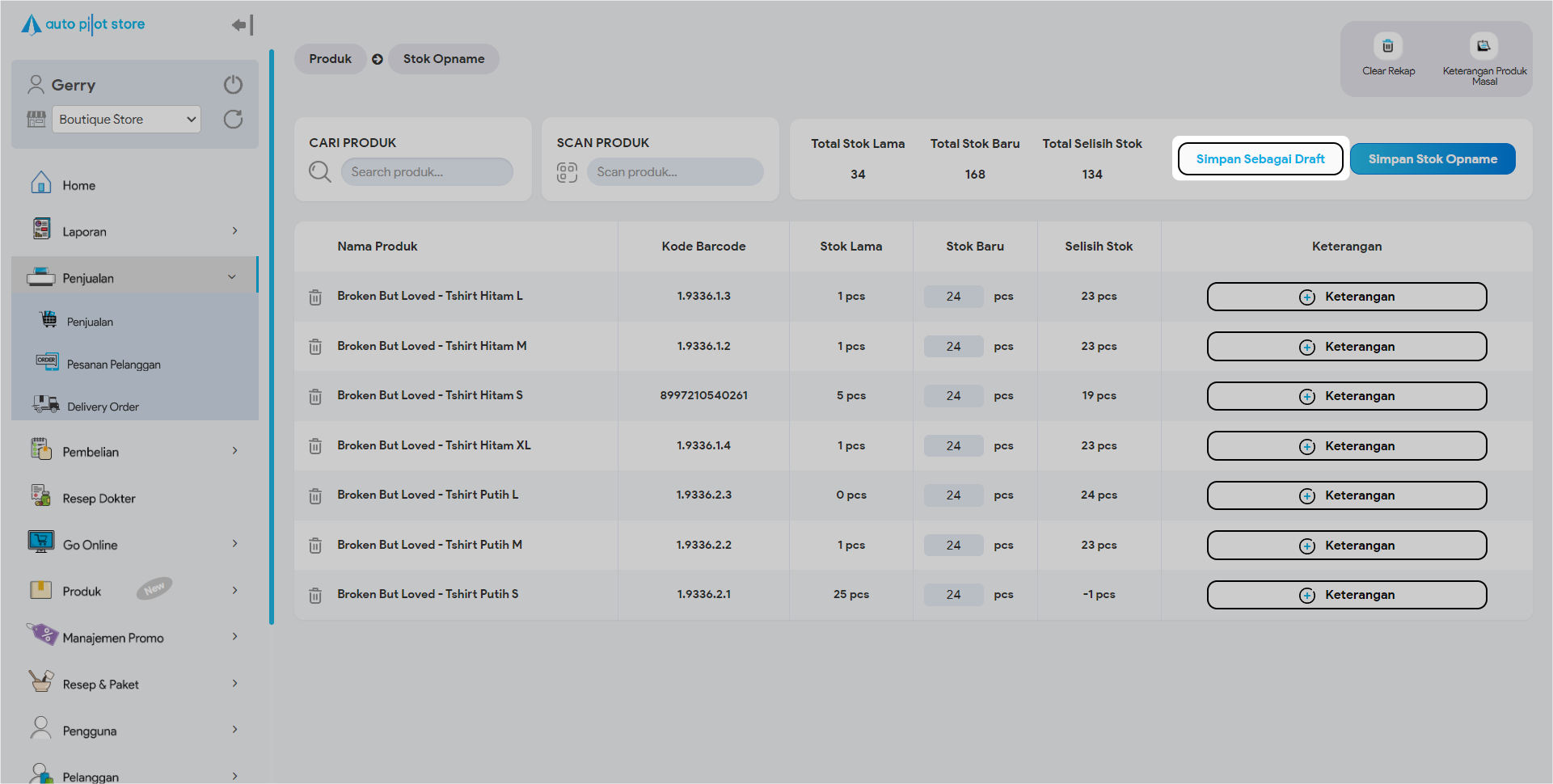Image resolution: width=1553 pixels, height=784 pixels.
Task: Open Keterangan Produk Masal icon
Action: [x=1483, y=46]
